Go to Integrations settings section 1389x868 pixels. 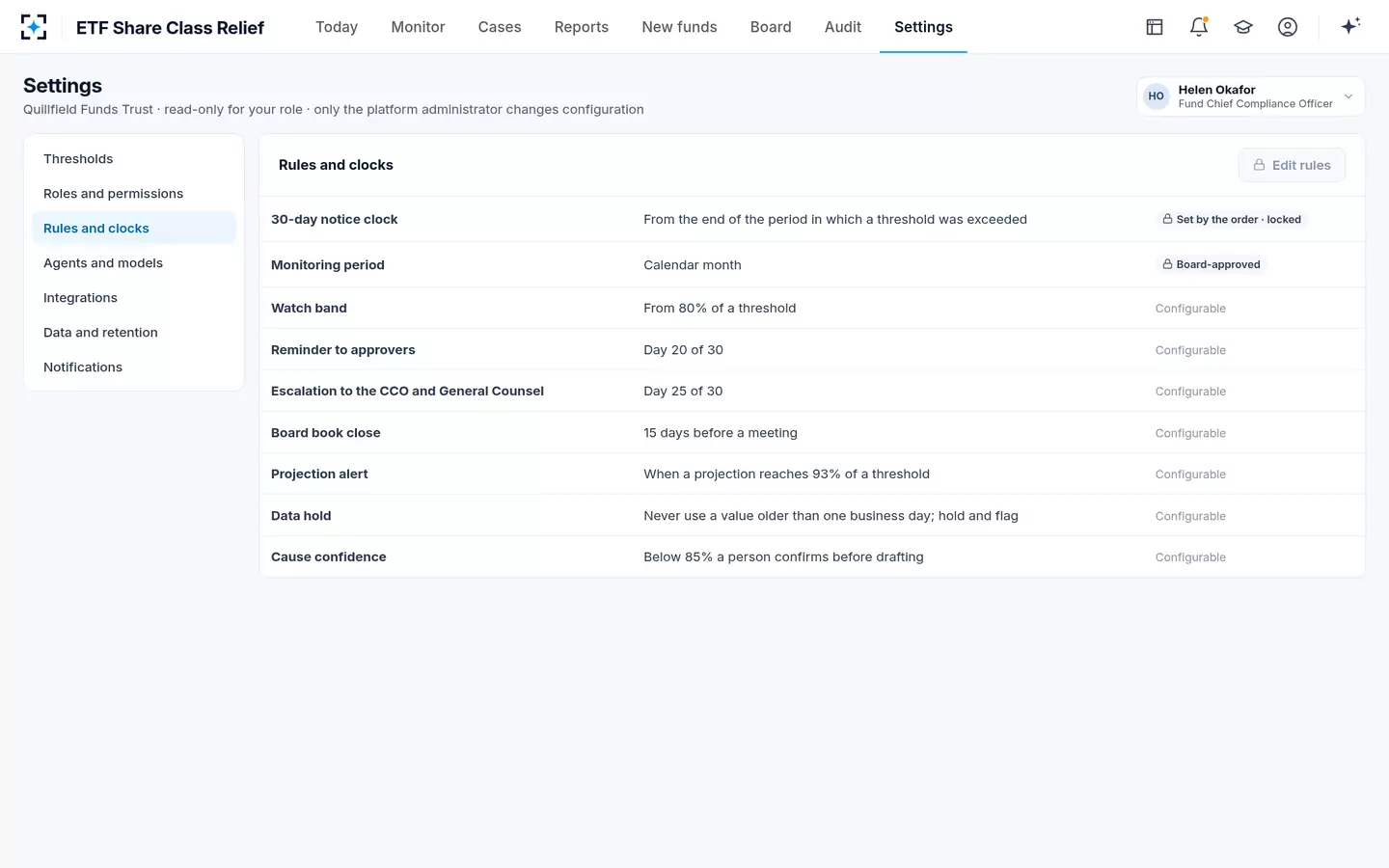tap(134, 298)
